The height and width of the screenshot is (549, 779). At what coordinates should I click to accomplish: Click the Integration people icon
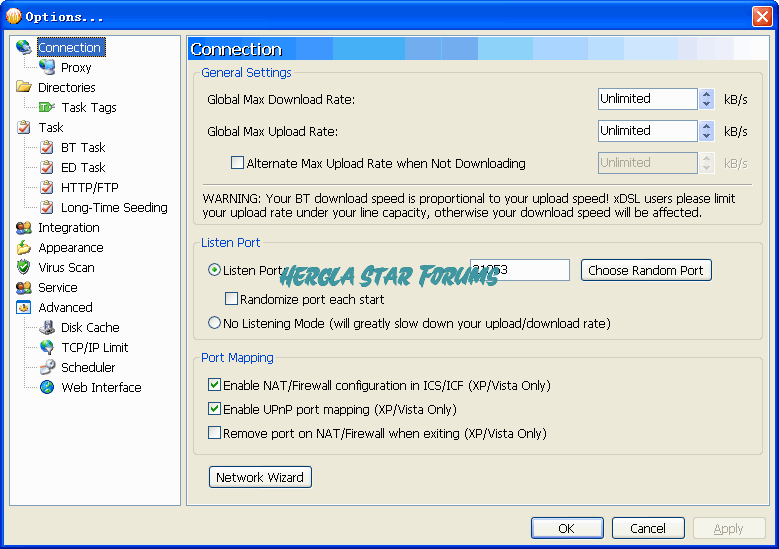(24, 227)
